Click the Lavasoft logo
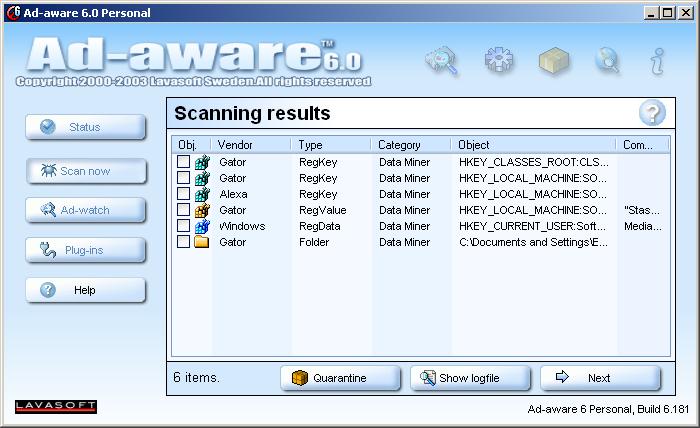 [x=56, y=406]
